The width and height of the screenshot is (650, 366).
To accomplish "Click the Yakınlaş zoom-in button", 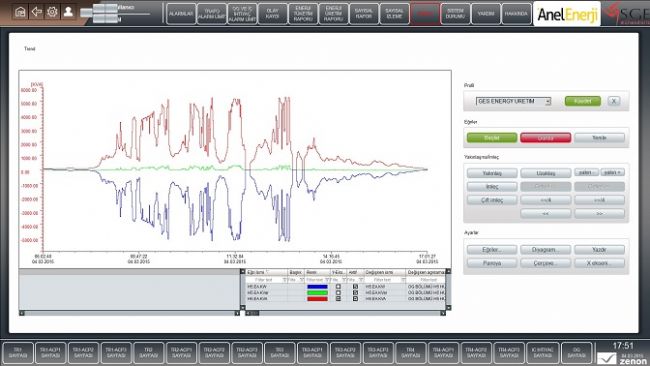I will coord(492,173).
